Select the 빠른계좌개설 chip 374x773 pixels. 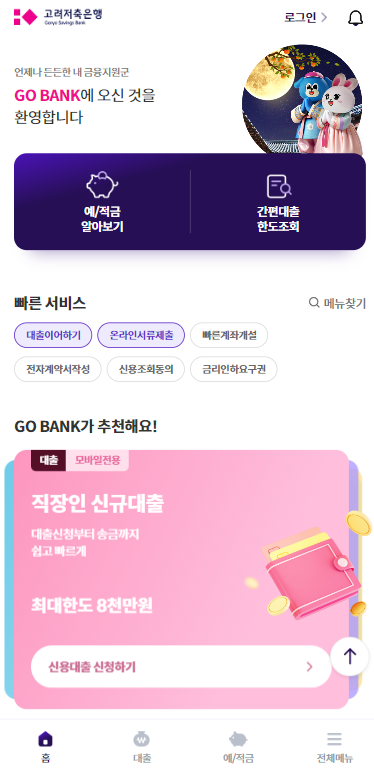click(229, 335)
